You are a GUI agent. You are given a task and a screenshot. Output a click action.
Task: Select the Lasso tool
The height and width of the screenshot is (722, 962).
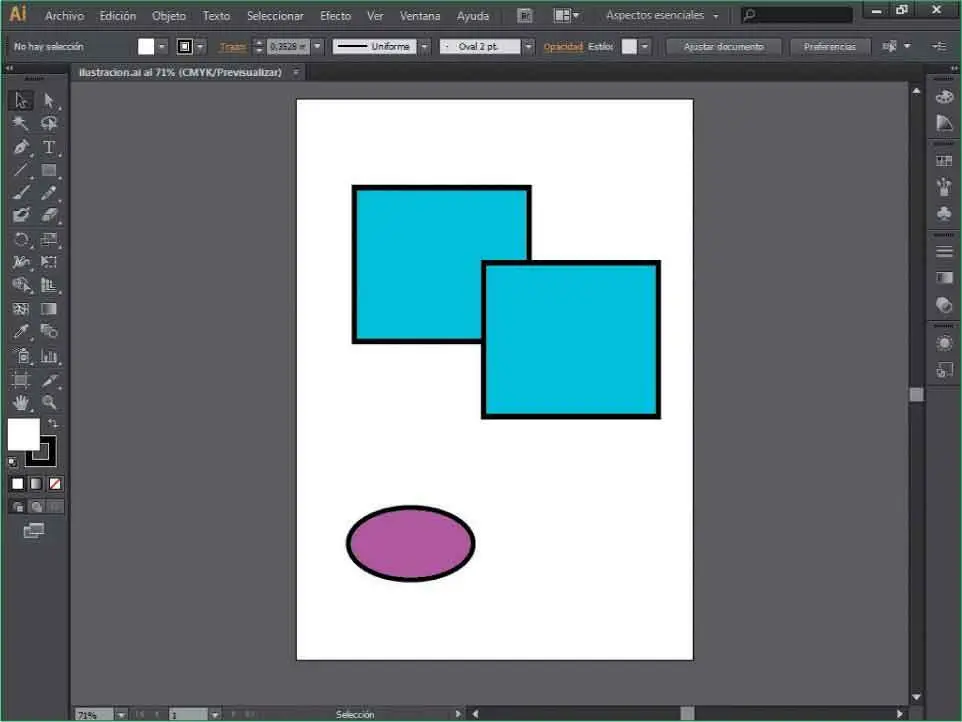pos(49,124)
